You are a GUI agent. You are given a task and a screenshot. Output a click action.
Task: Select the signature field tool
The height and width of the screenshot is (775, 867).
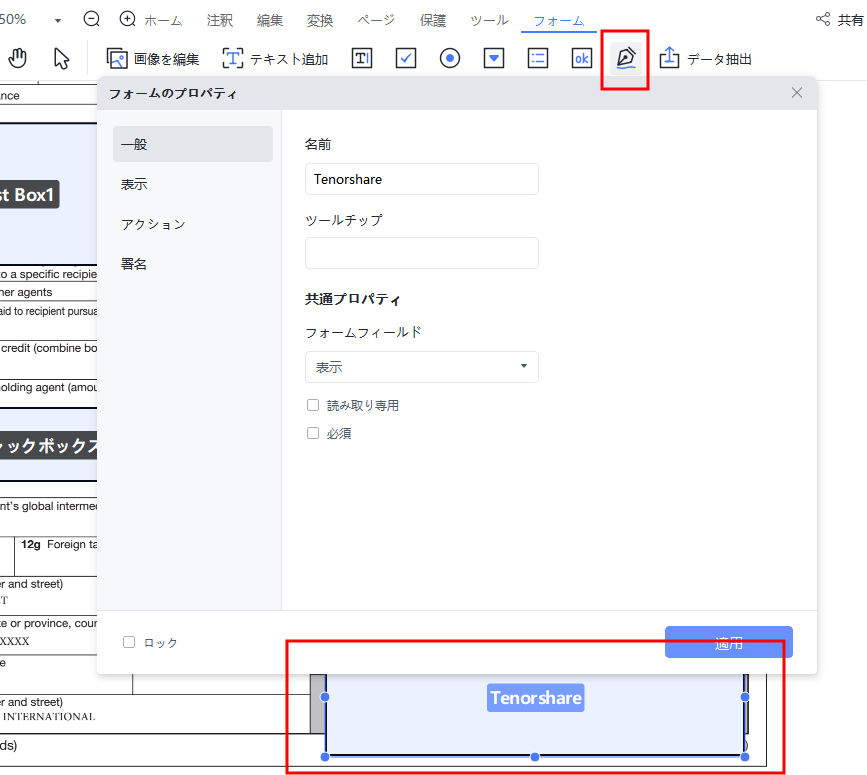pos(626,58)
